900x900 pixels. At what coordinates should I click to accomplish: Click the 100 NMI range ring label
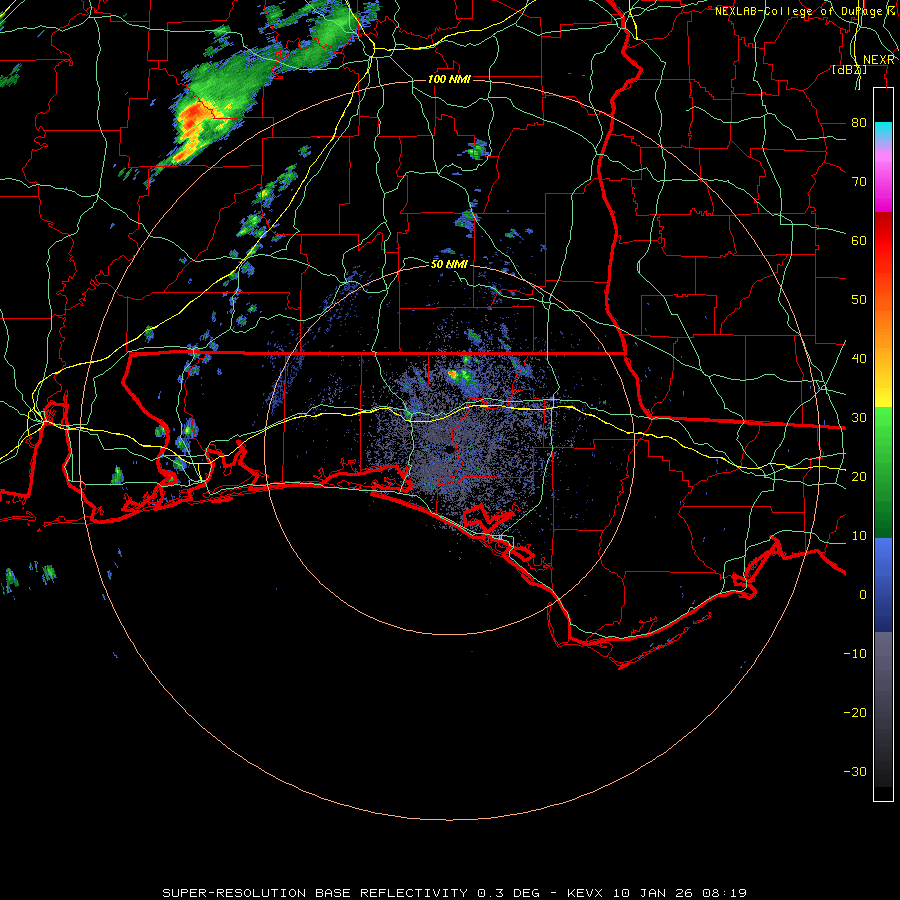tap(449, 79)
